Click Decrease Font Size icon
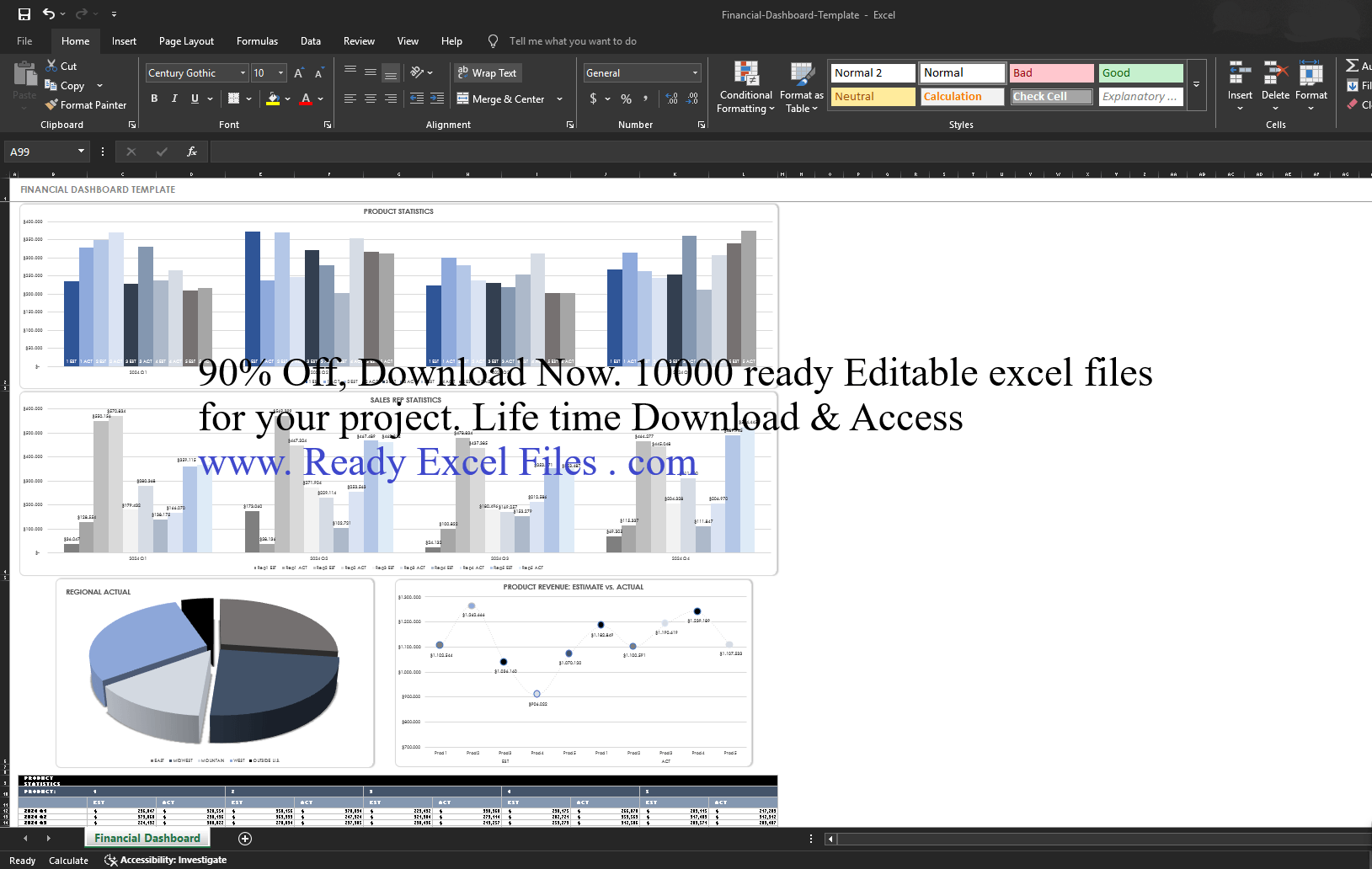The width and height of the screenshot is (1372, 869). 319,73
